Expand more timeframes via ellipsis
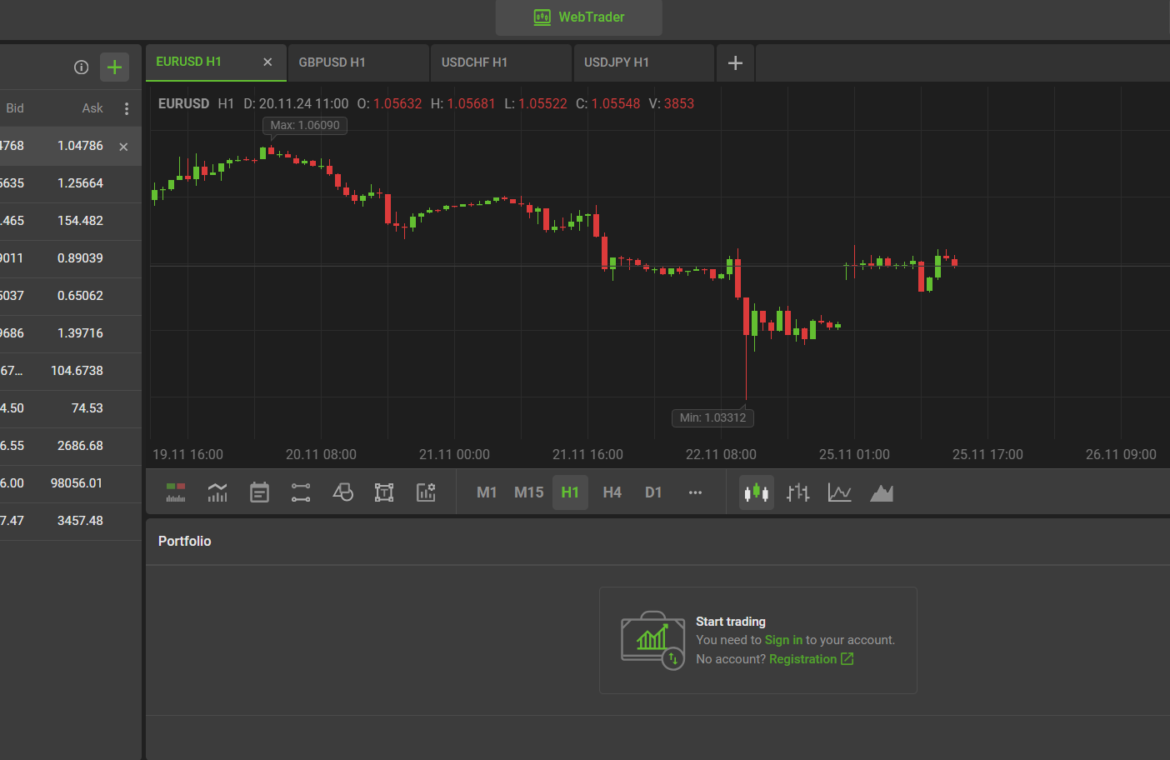This screenshot has width=1170, height=760. 695,492
